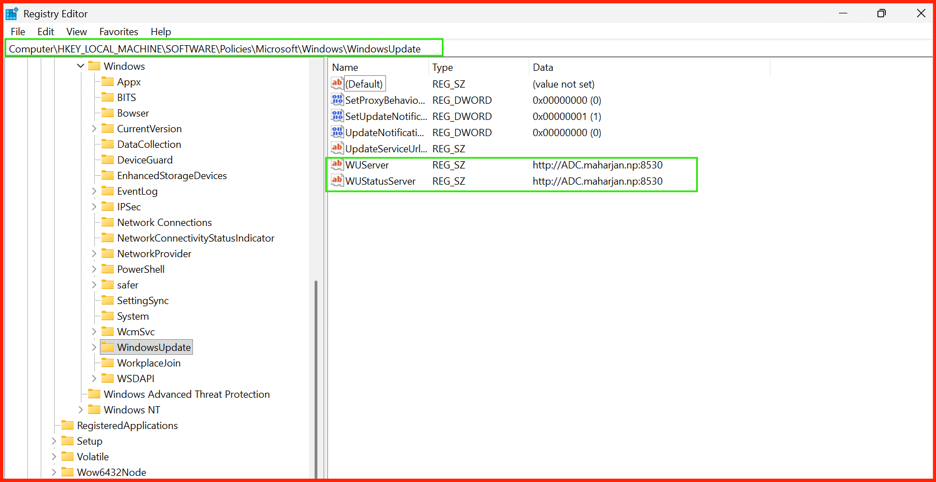Click the BITS folder icon
Image resolution: width=936 pixels, height=482 pixels.
[x=107, y=97]
